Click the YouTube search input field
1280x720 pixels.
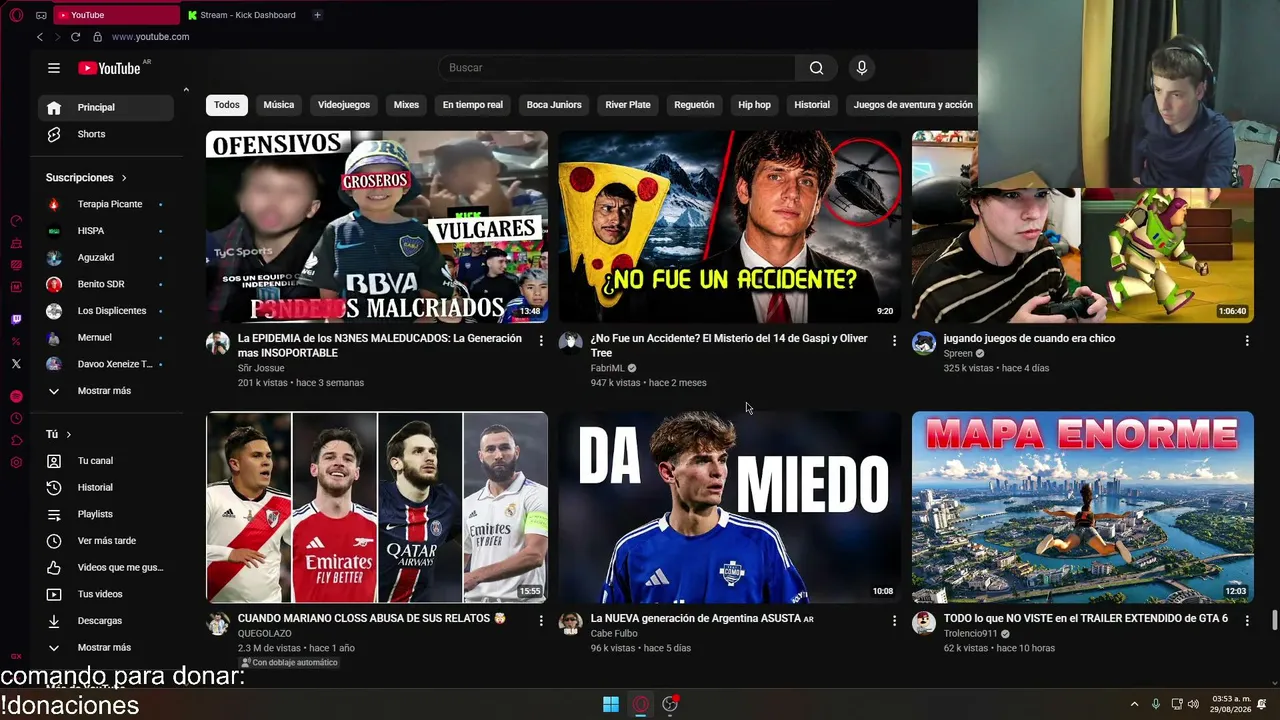(617, 68)
